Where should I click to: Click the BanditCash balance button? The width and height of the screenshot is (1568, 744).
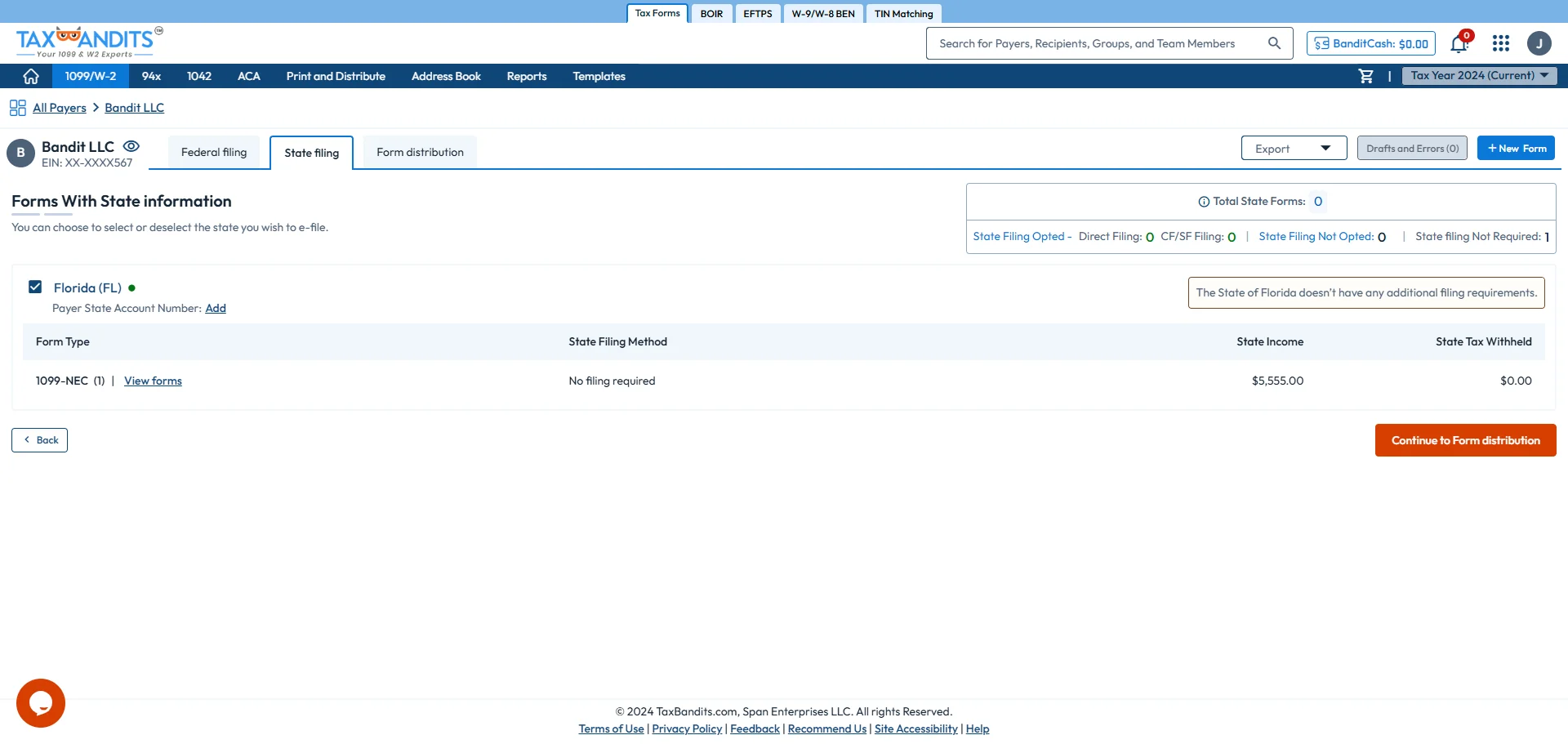(1370, 43)
